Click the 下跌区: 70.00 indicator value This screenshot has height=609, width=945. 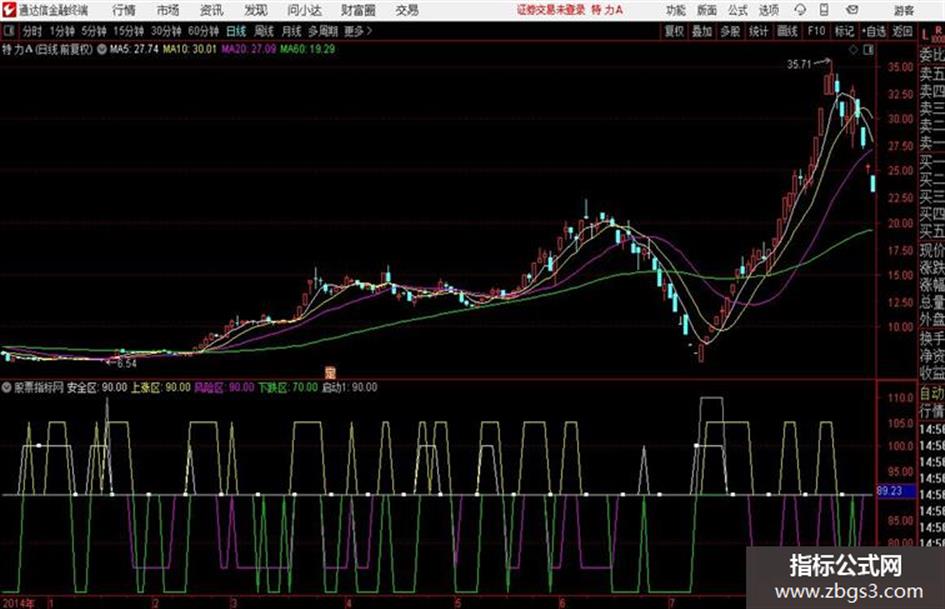[x=287, y=388]
